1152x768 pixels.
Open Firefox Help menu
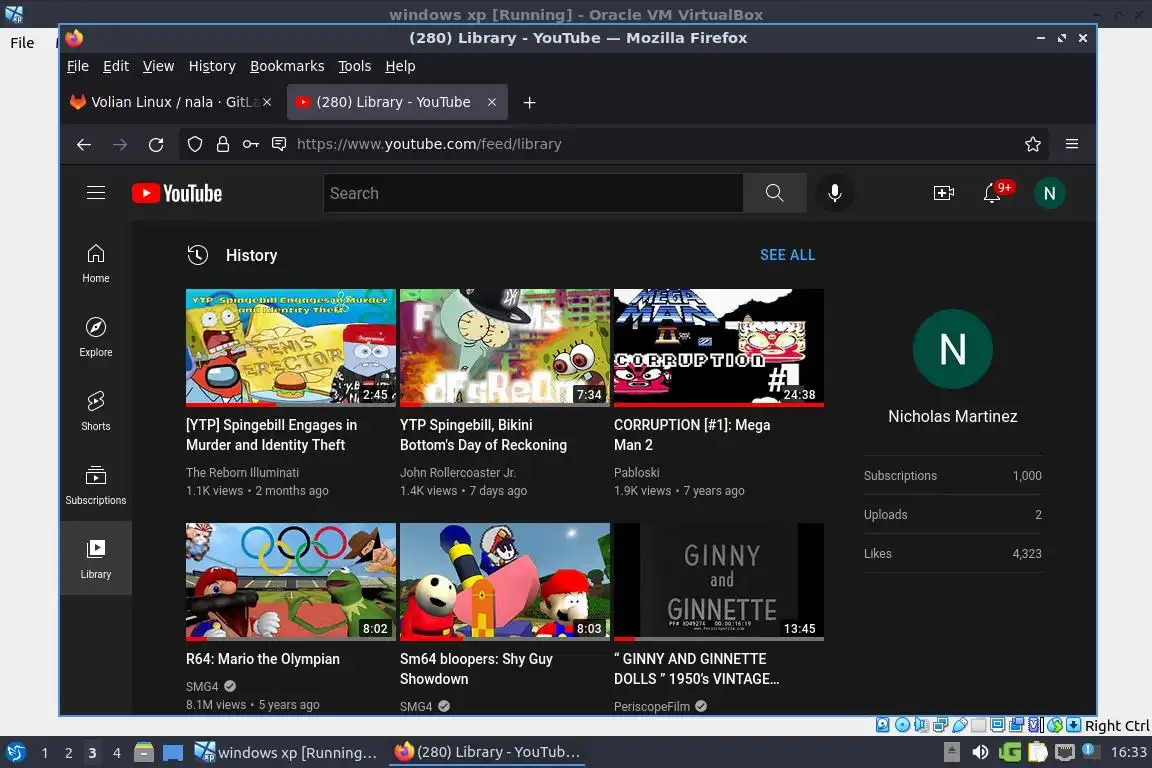tap(400, 66)
